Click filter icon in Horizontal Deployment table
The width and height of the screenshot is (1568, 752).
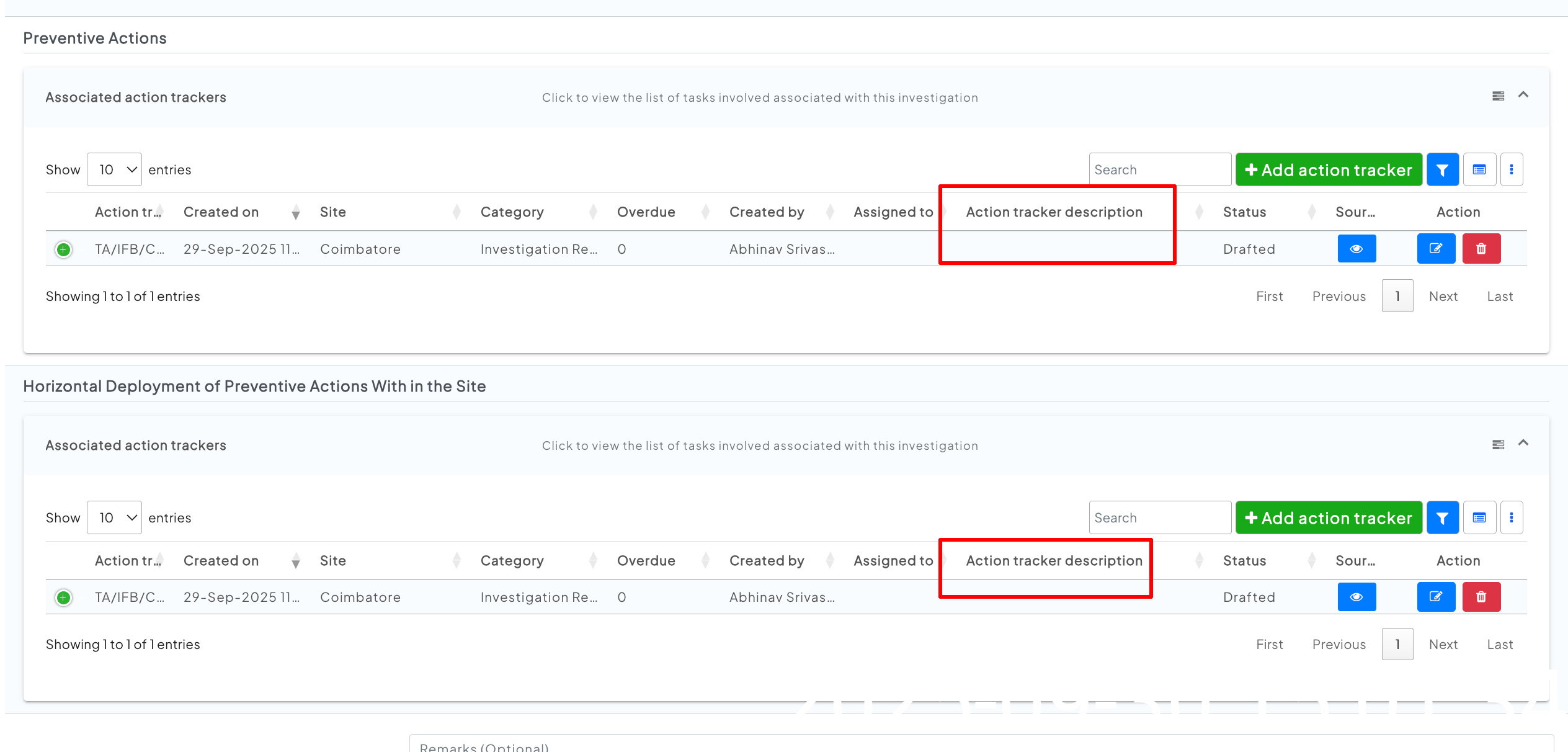coord(1442,517)
